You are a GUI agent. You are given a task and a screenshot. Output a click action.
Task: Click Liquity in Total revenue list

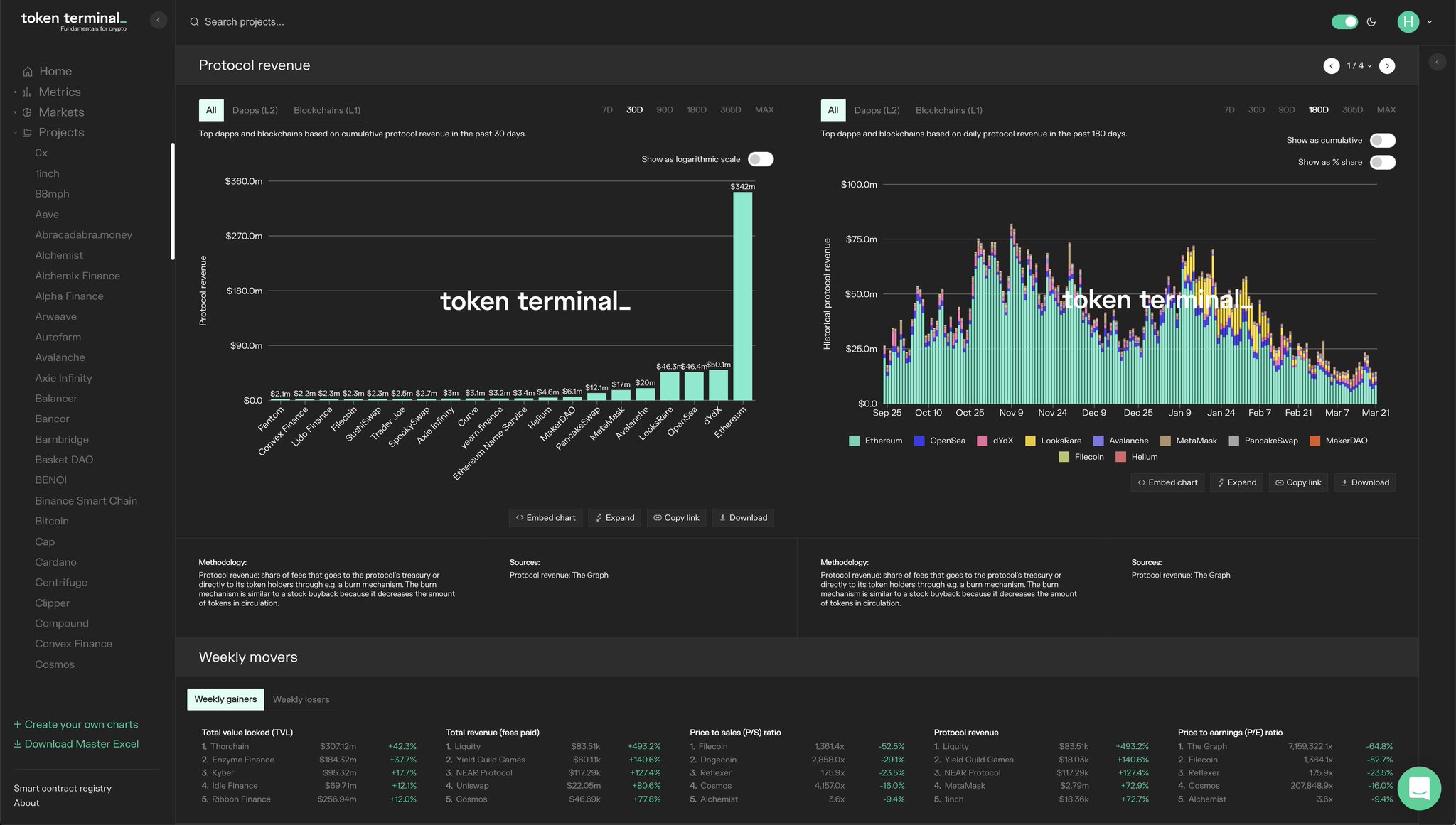click(x=467, y=746)
